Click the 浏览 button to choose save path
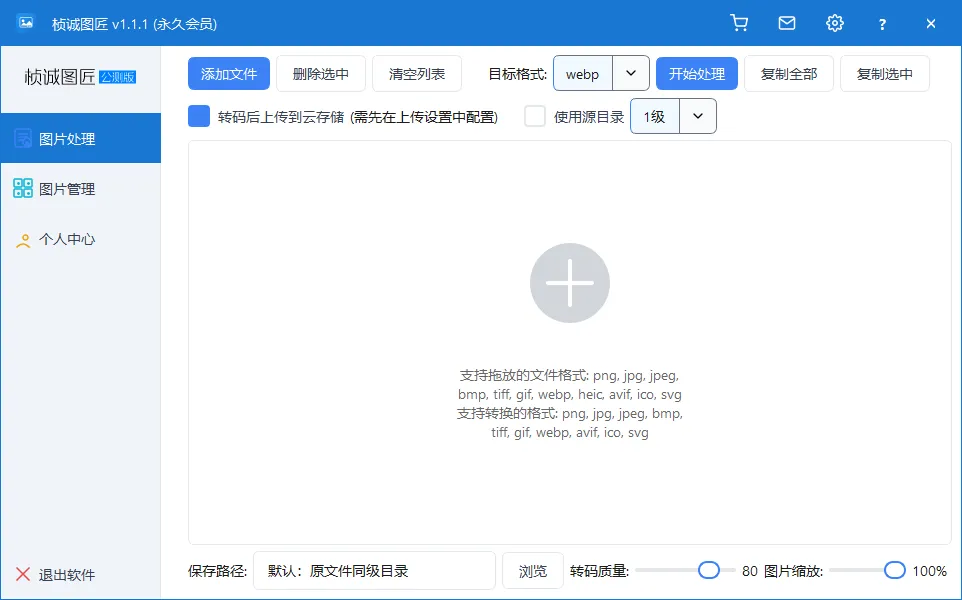The height and width of the screenshot is (600, 962). click(532, 570)
